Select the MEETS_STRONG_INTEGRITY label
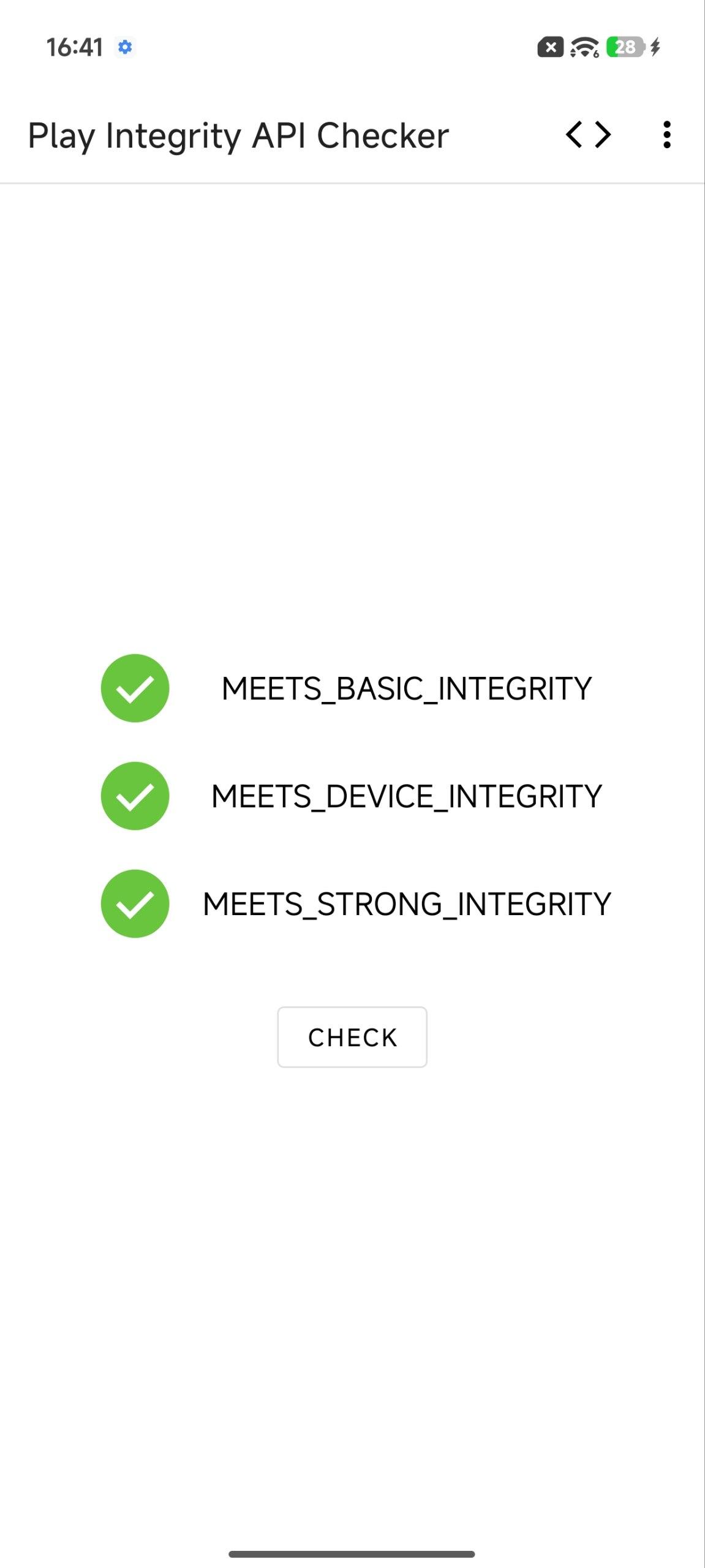This screenshot has height=1568, width=705. [x=407, y=904]
